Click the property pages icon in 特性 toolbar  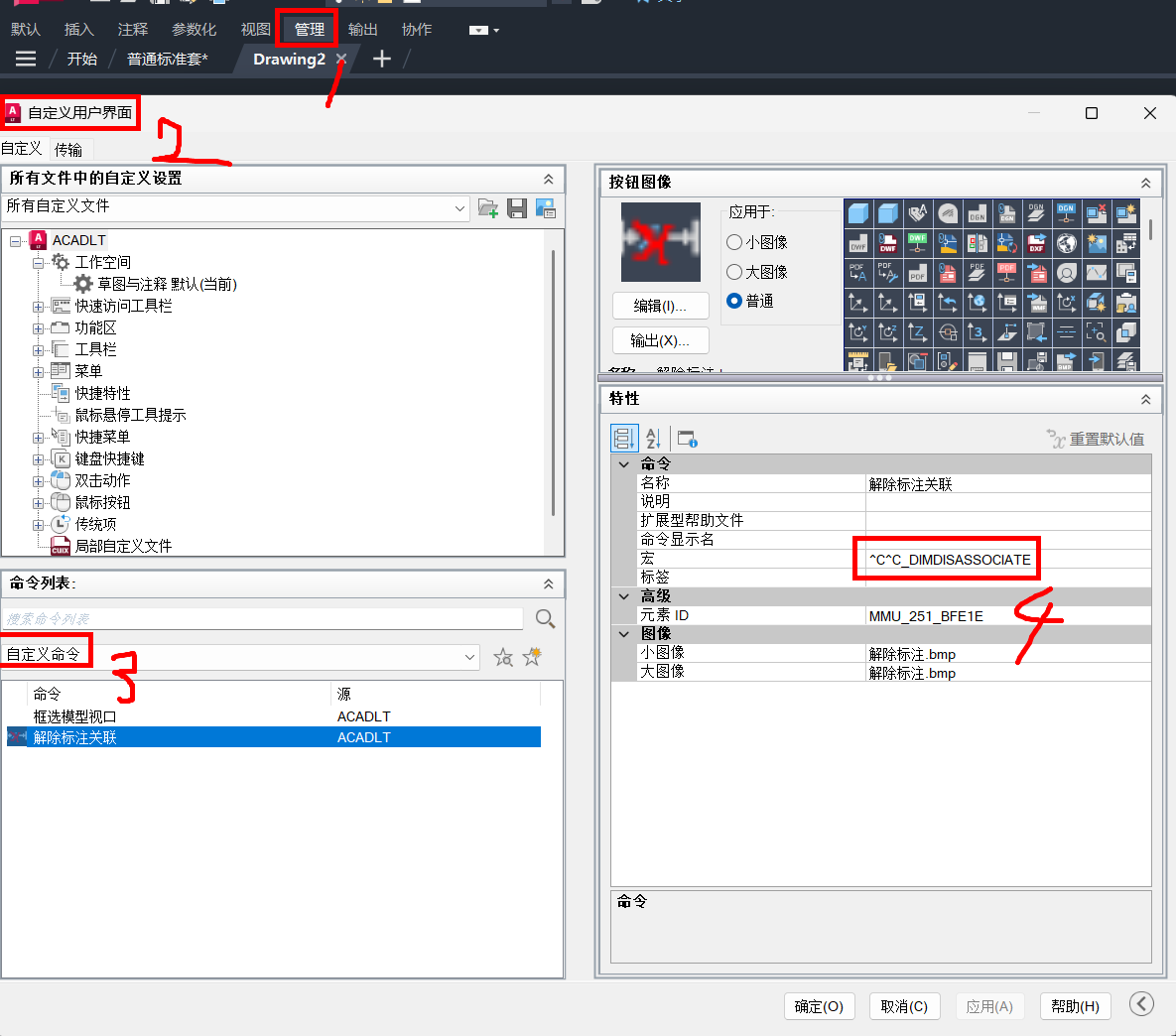(x=687, y=439)
